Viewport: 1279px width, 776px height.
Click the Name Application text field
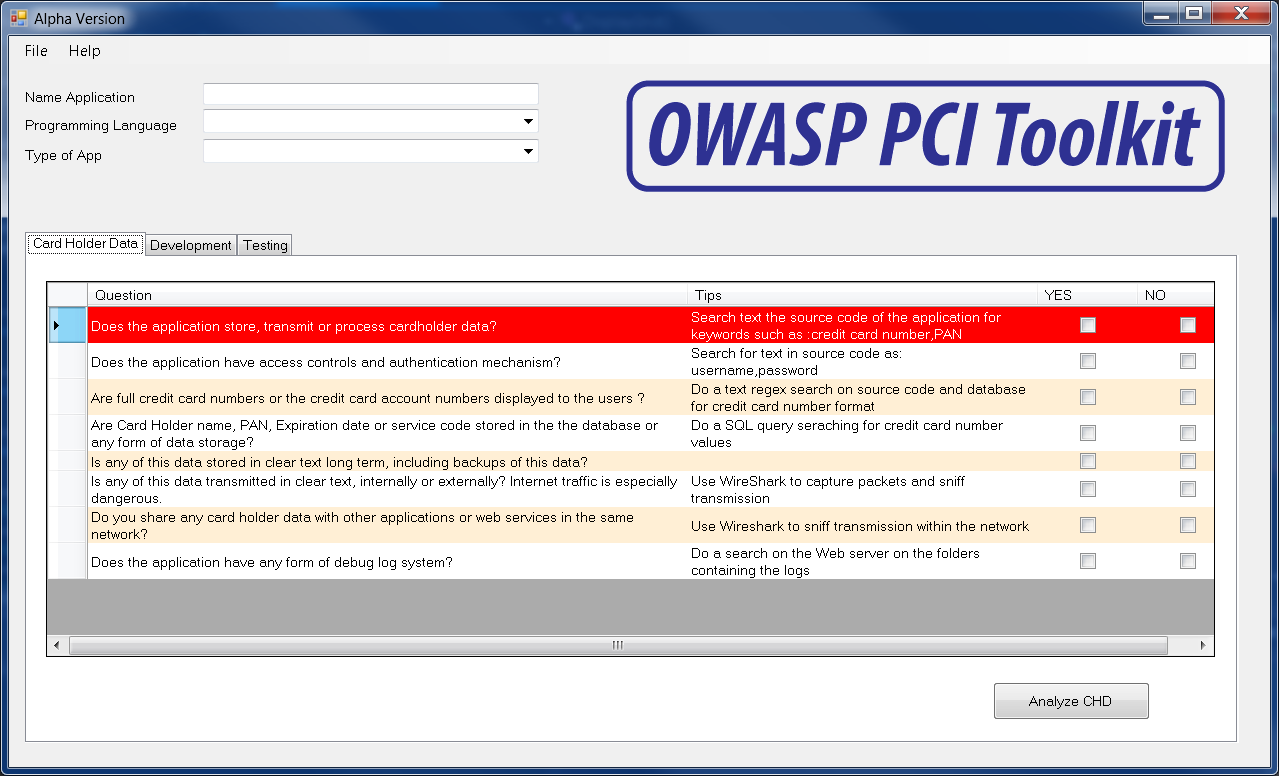(x=370, y=94)
